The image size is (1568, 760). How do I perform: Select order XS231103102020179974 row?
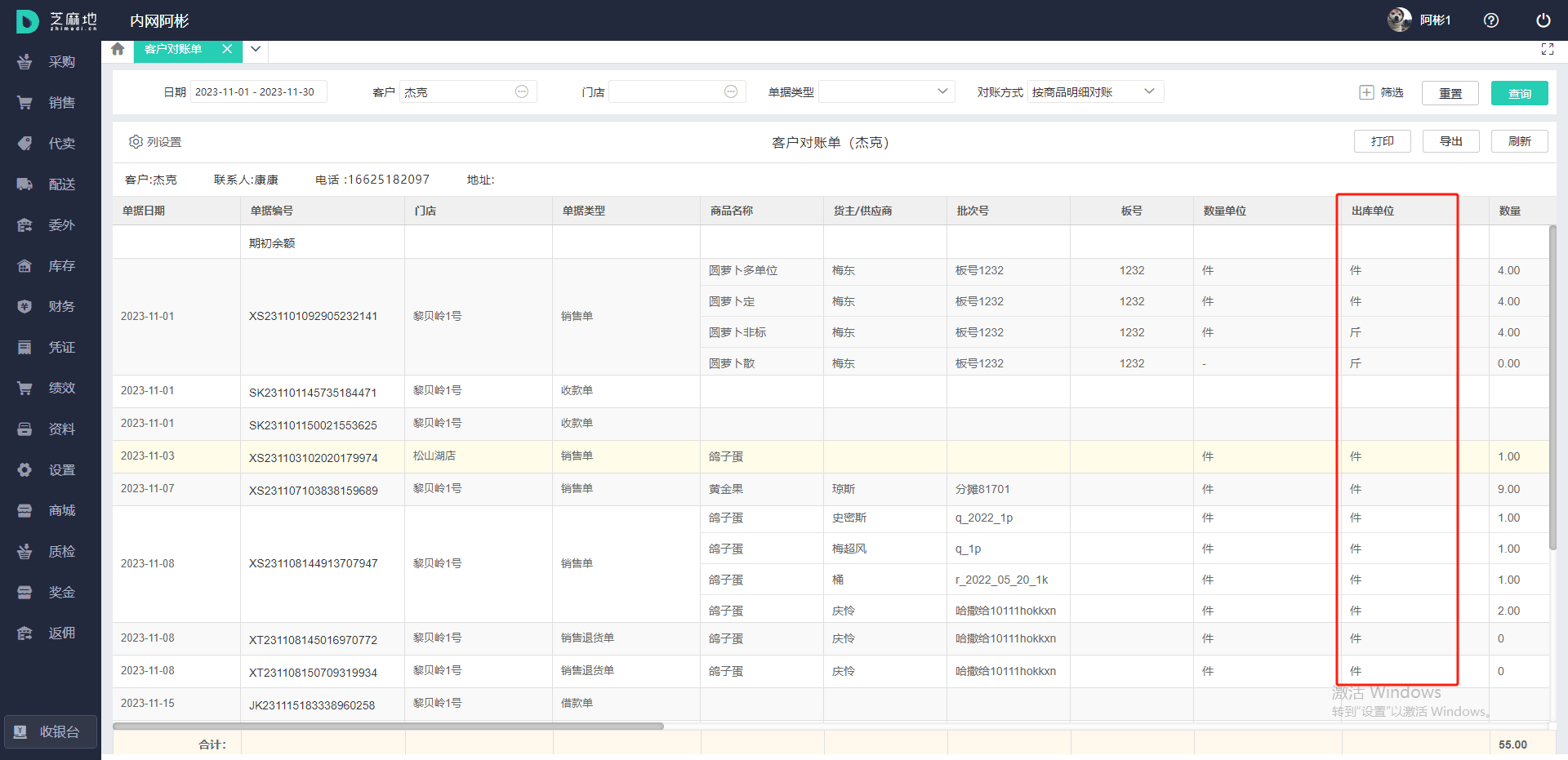pyautogui.click(x=831, y=457)
